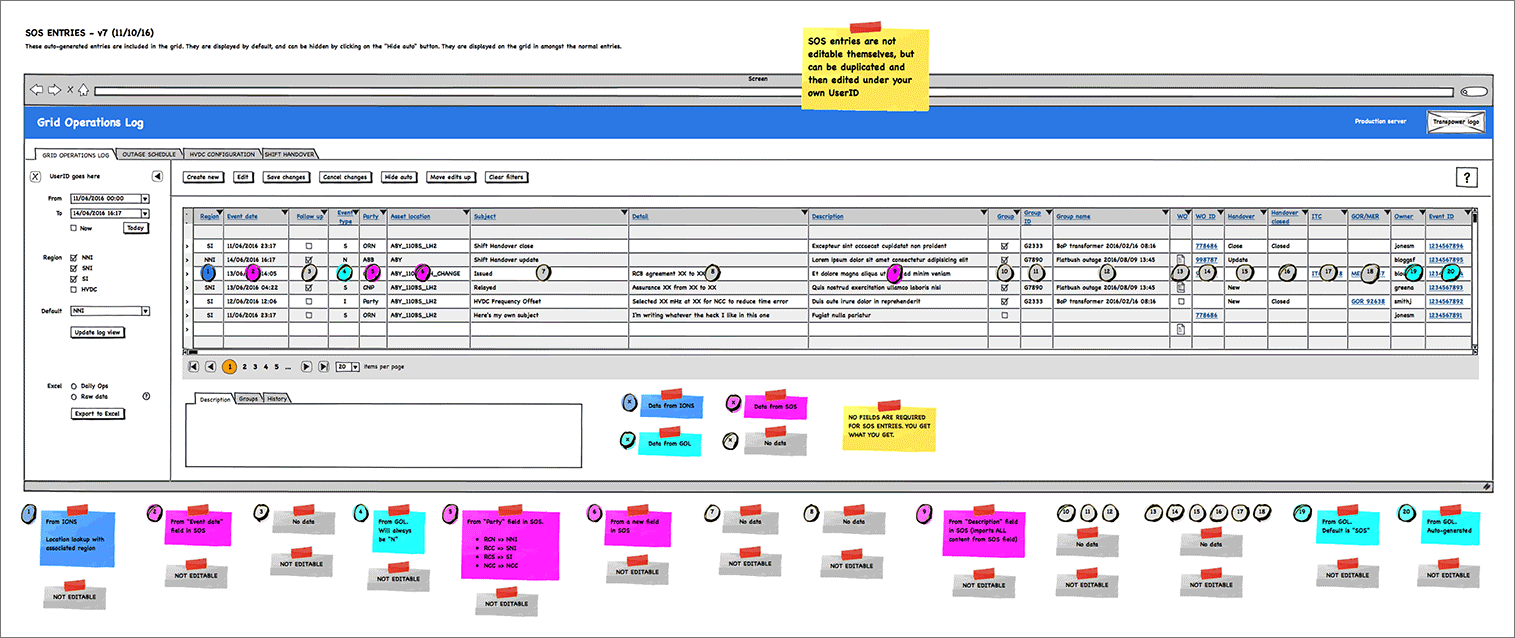
Task: Expand the Default region dropdown
Action: (x=145, y=311)
